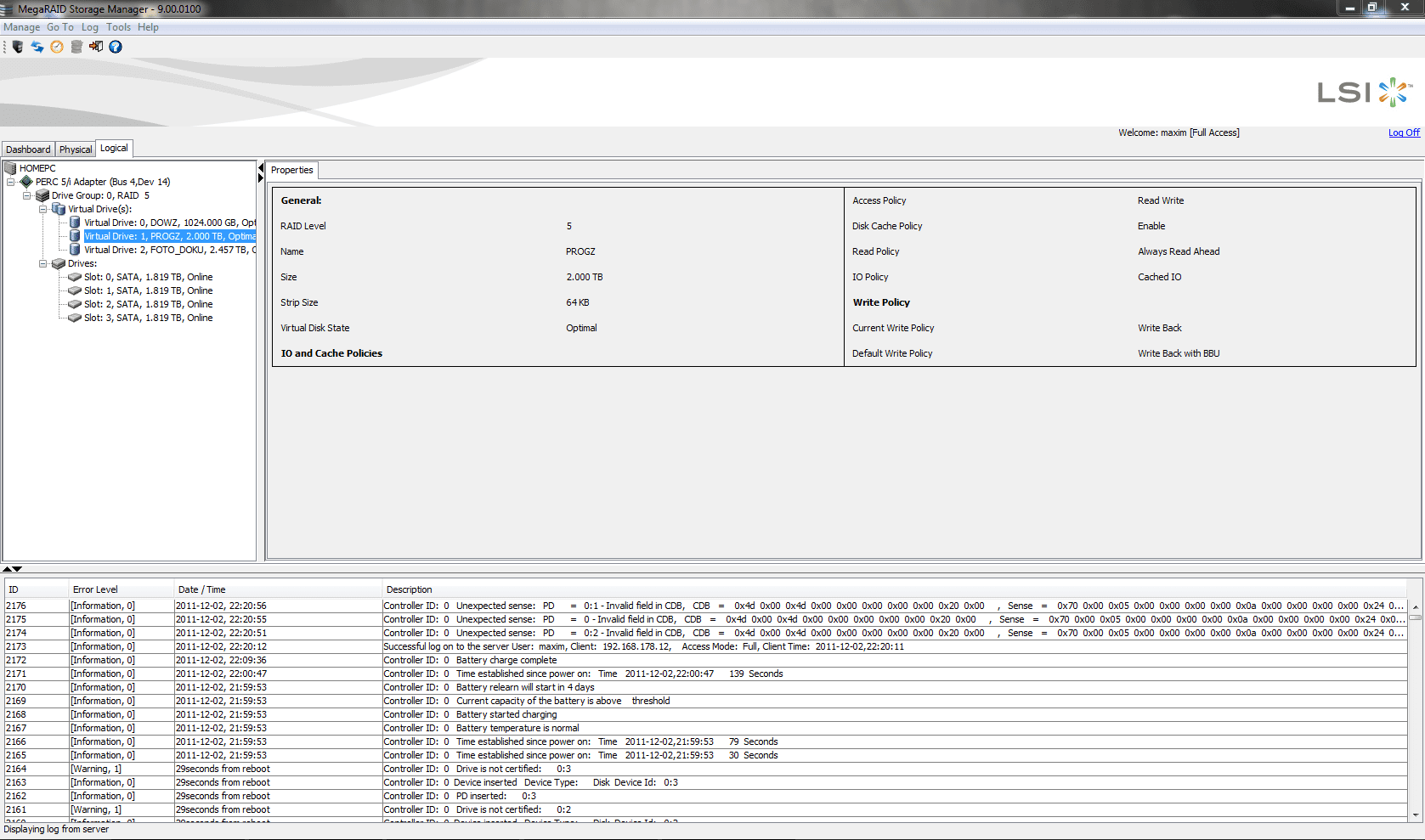Select log entry 2172 Battery charge complete

pos(705,660)
